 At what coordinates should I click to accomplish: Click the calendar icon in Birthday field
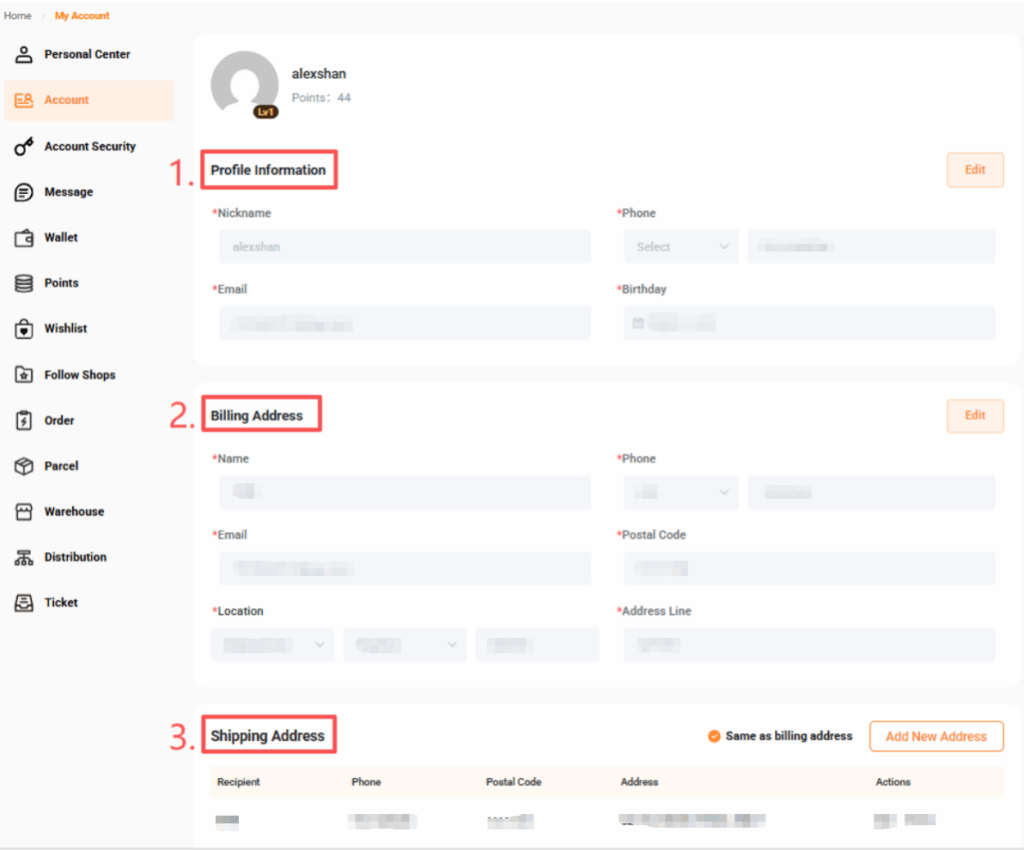tap(638, 323)
